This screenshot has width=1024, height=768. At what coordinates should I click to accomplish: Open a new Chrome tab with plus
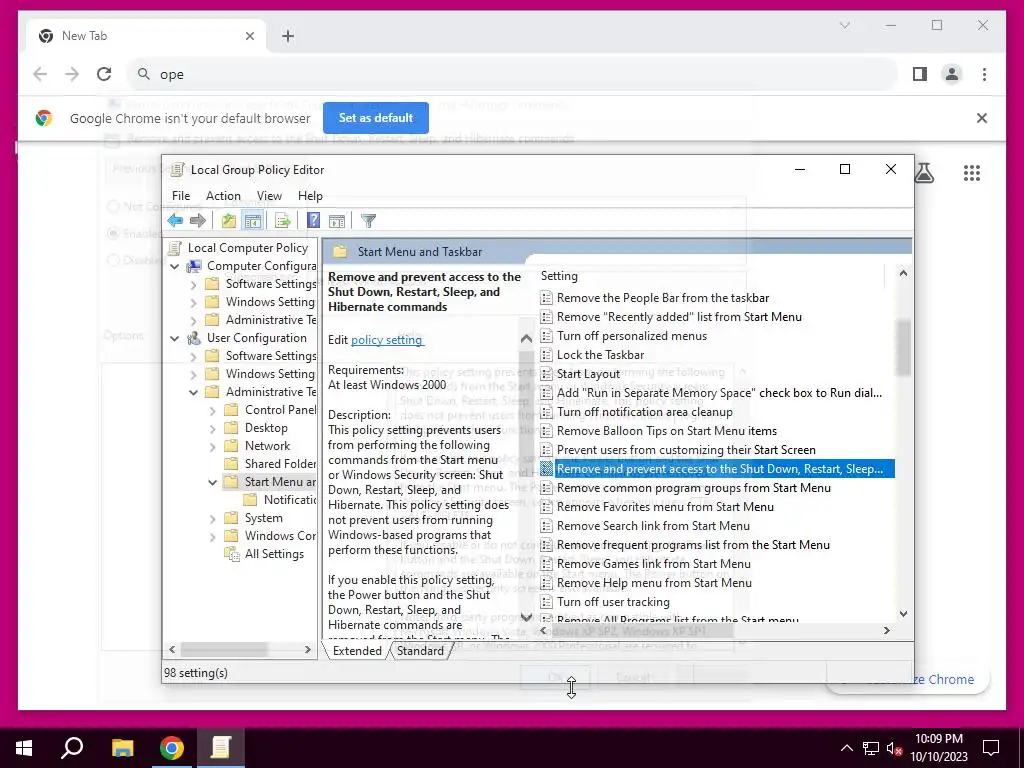click(288, 36)
